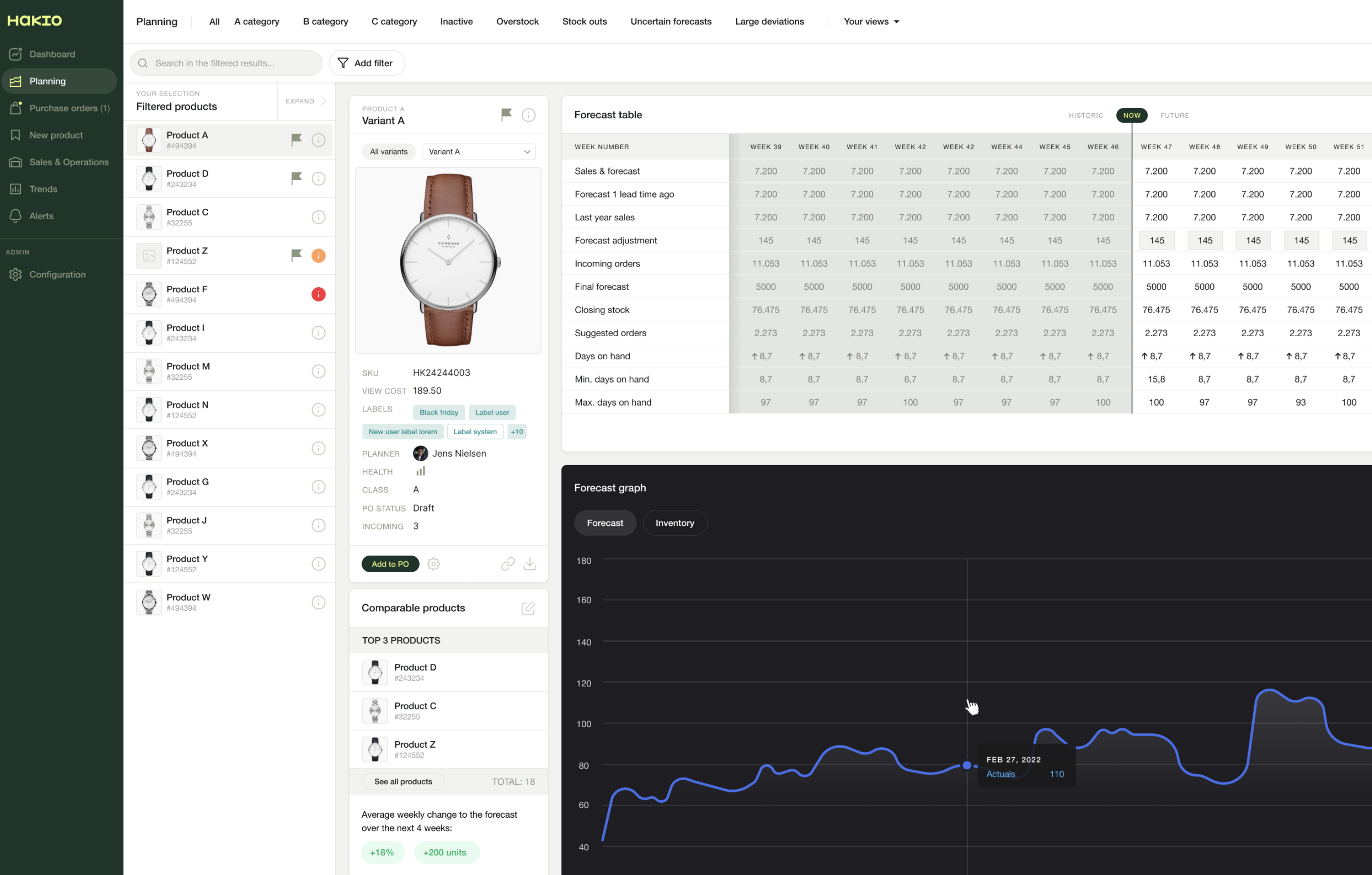Switch the forecast graph to Inventory
Image resolution: width=1372 pixels, height=875 pixels.
click(675, 522)
